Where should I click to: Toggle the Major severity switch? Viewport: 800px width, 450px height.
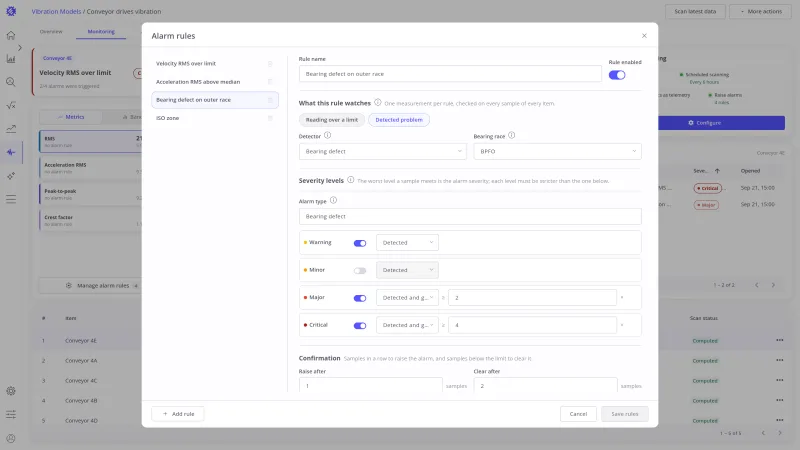(360, 298)
